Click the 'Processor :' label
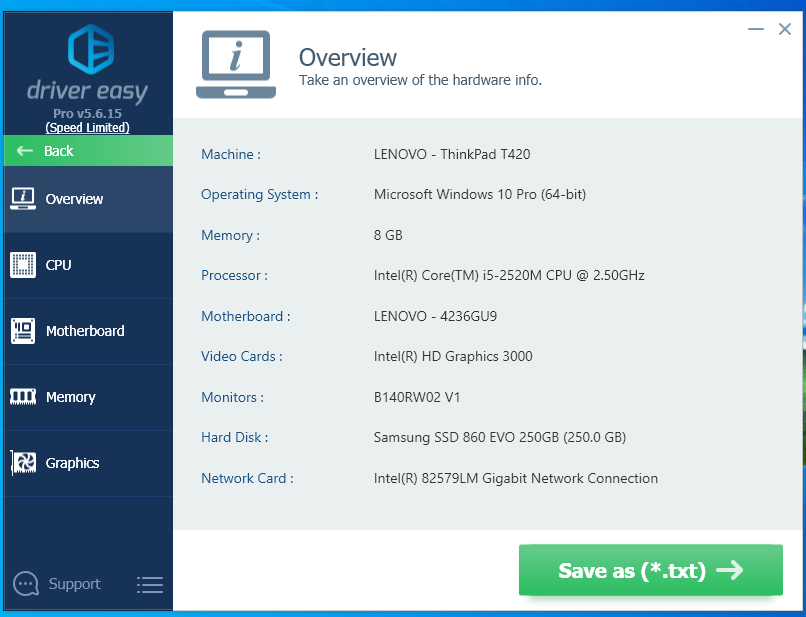 234,276
